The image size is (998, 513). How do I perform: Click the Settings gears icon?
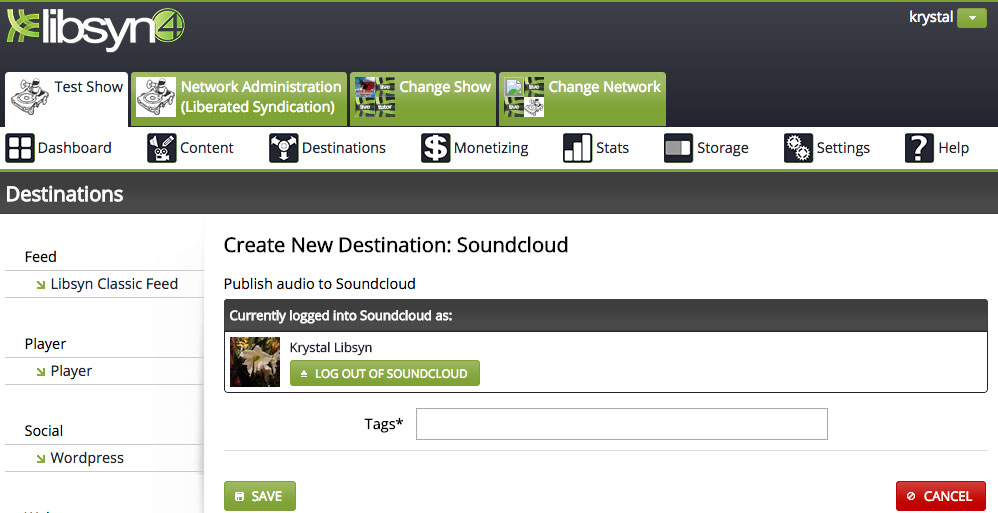[x=798, y=148]
